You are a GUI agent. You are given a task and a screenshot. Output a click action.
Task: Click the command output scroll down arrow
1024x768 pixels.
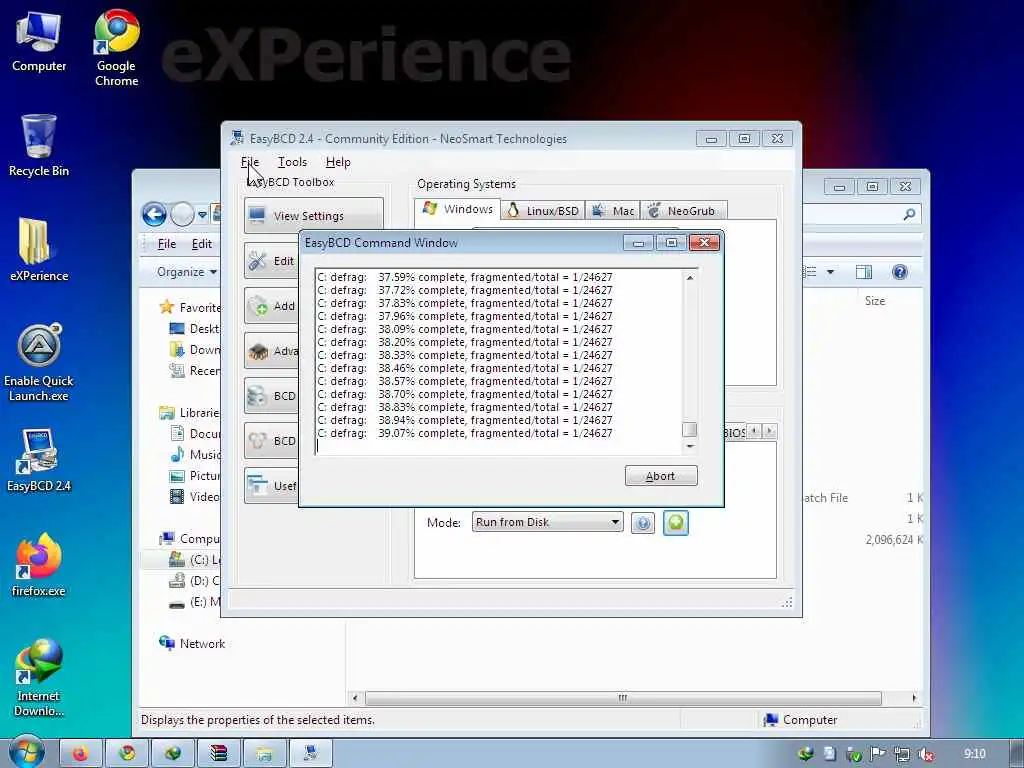coord(690,446)
